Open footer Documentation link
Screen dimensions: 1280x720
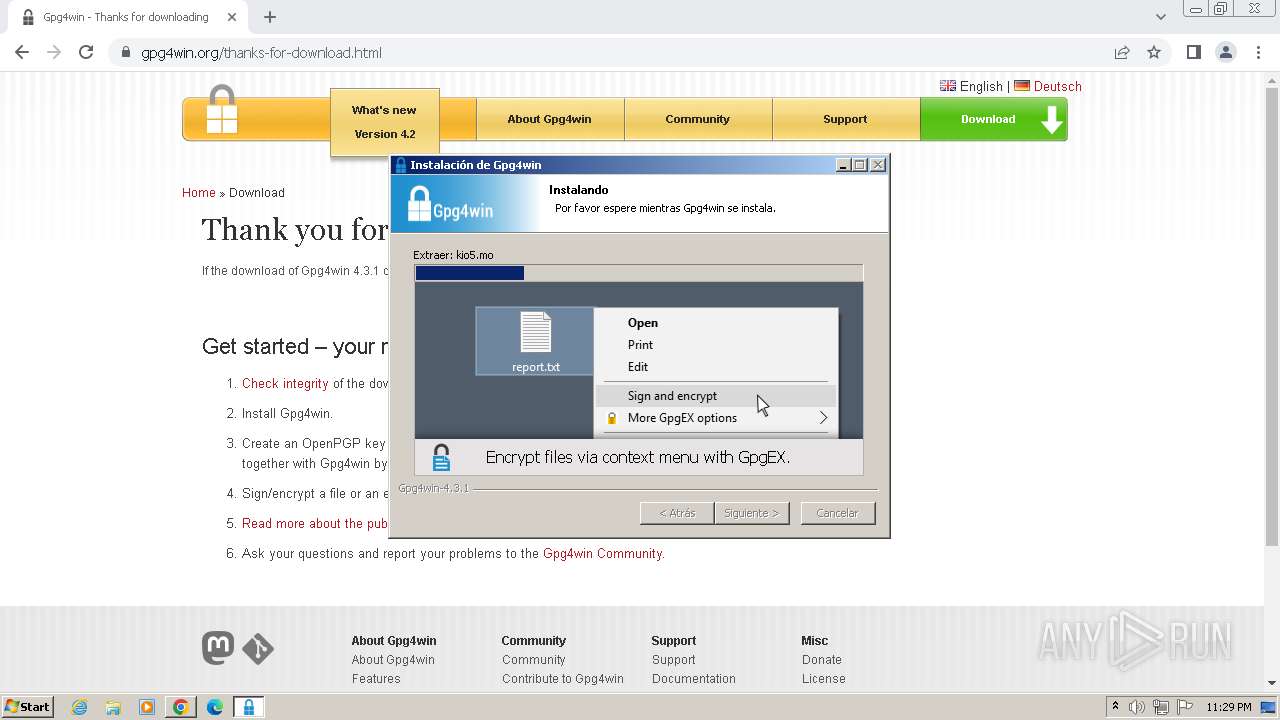(x=694, y=679)
